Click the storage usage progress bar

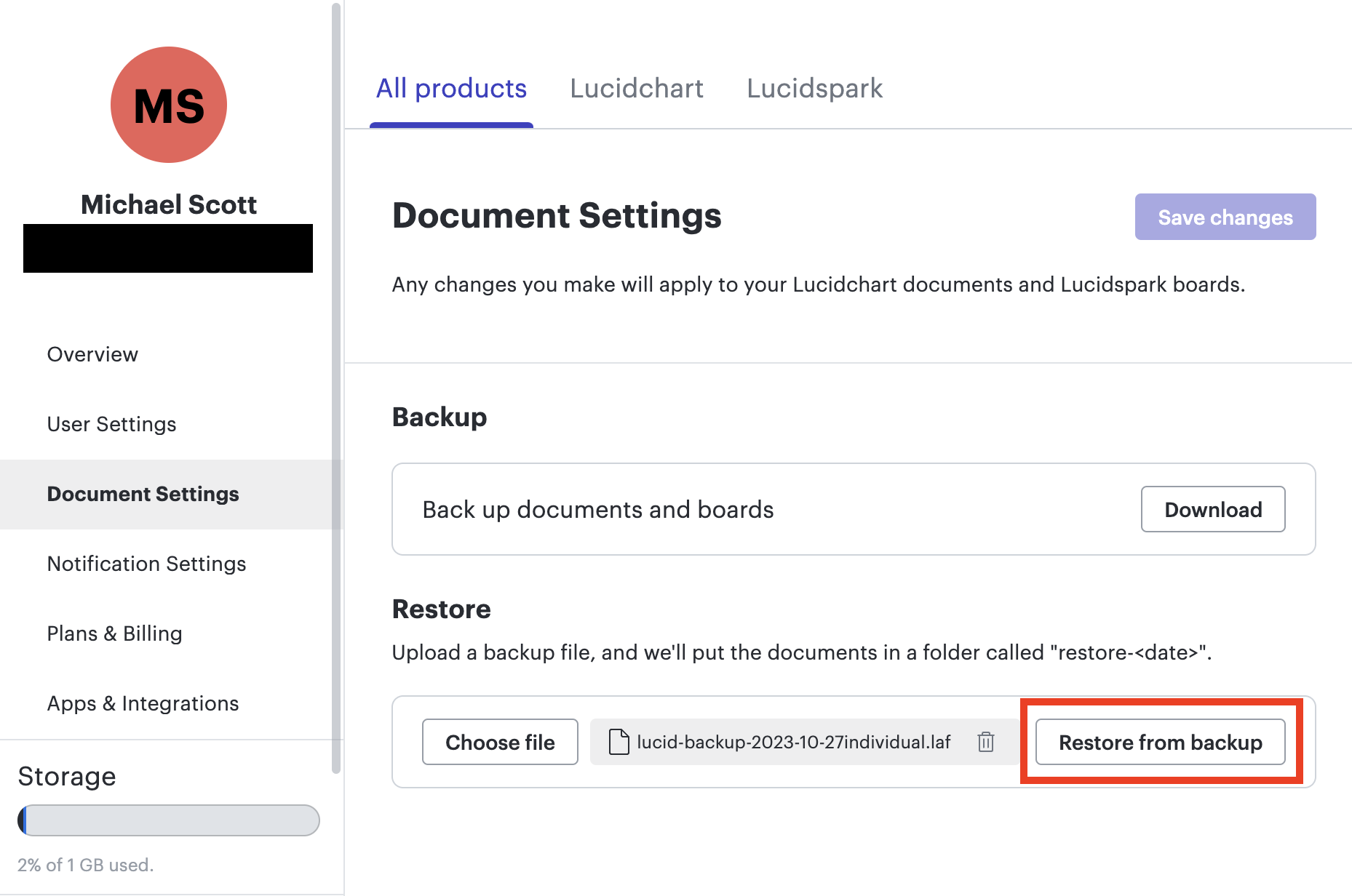pyautogui.click(x=168, y=820)
